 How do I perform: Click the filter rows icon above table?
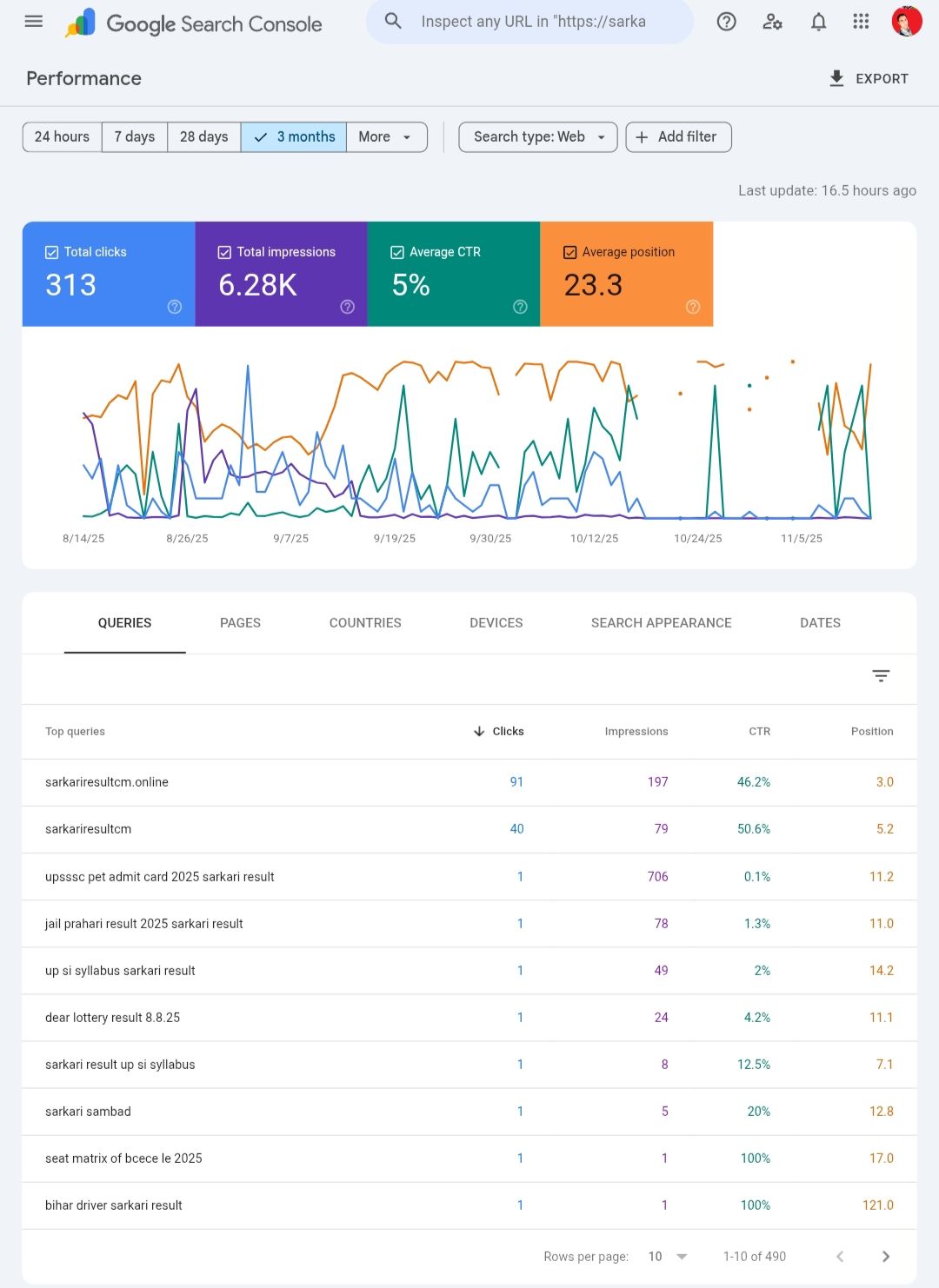tap(881, 676)
